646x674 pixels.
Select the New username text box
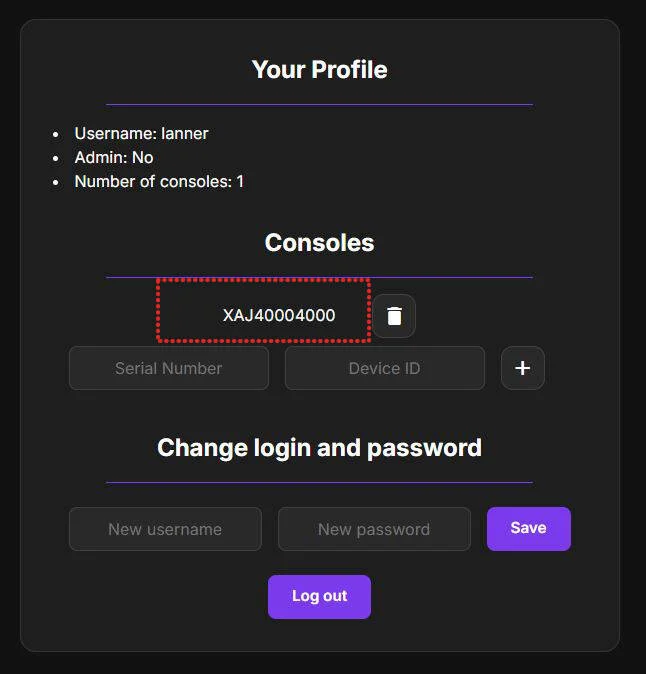click(x=165, y=529)
